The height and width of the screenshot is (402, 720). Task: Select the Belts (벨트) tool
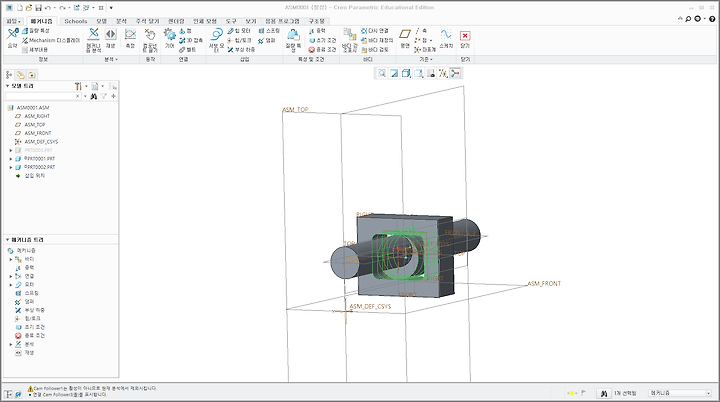coord(188,50)
